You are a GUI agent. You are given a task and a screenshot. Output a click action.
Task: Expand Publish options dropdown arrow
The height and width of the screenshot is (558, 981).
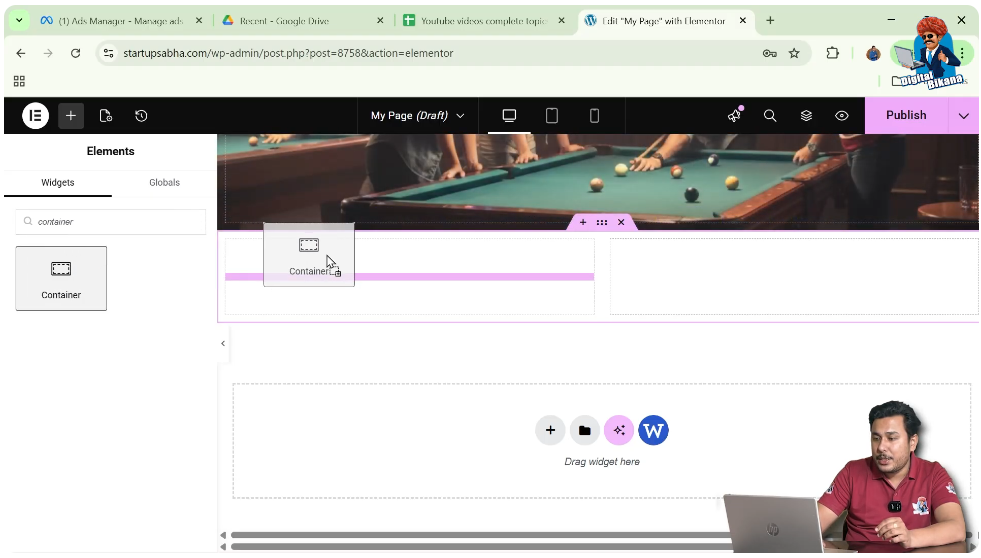[963, 116]
